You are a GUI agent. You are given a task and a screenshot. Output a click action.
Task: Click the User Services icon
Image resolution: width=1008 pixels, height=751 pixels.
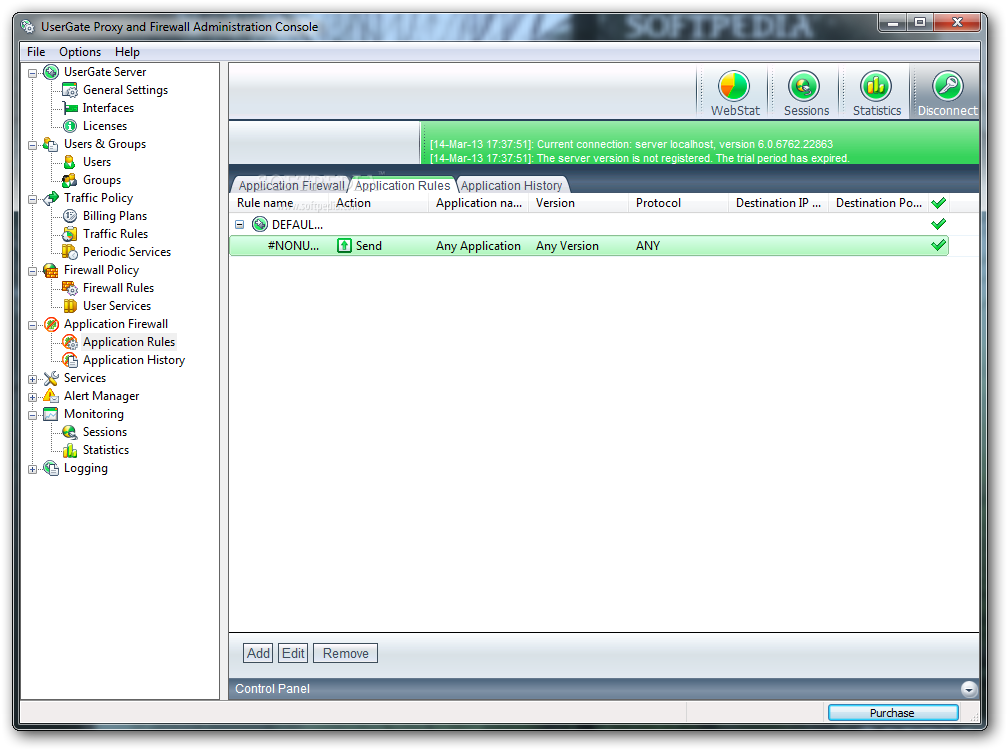coord(69,306)
